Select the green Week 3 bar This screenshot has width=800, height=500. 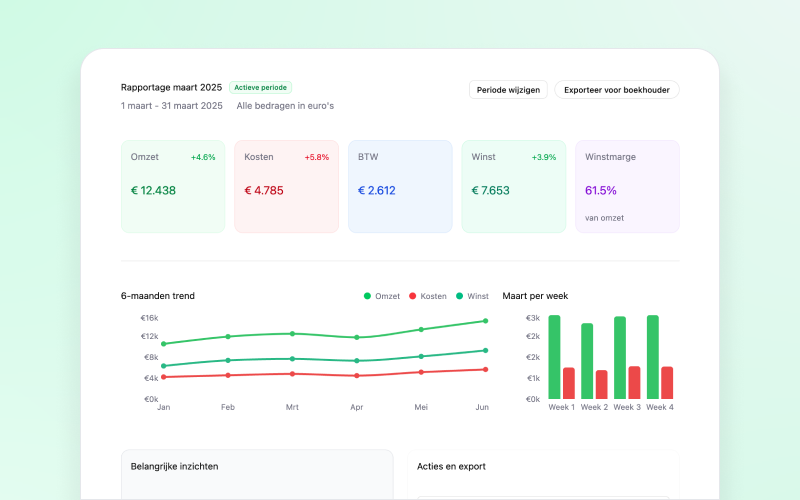(620, 358)
